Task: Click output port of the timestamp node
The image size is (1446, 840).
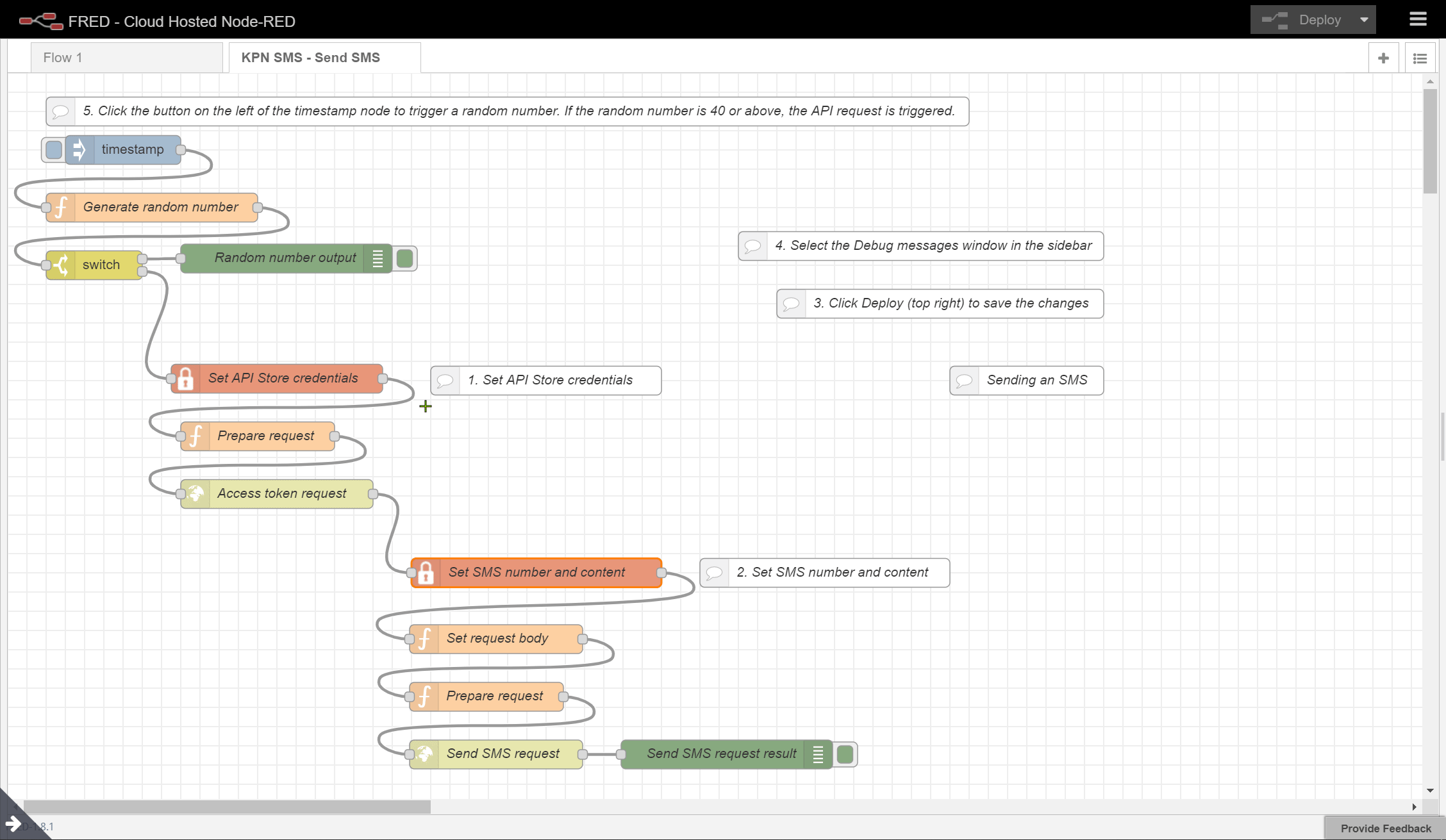Action: click(181, 150)
